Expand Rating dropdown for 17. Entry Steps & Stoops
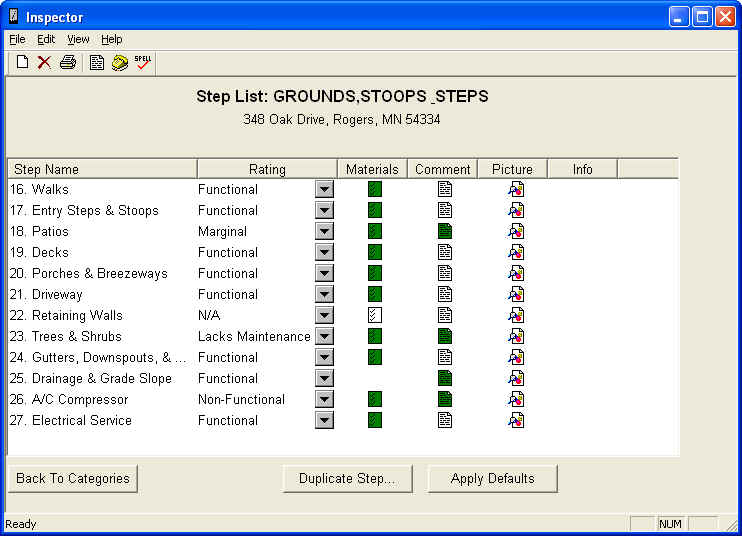742x536 pixels. 324,210
